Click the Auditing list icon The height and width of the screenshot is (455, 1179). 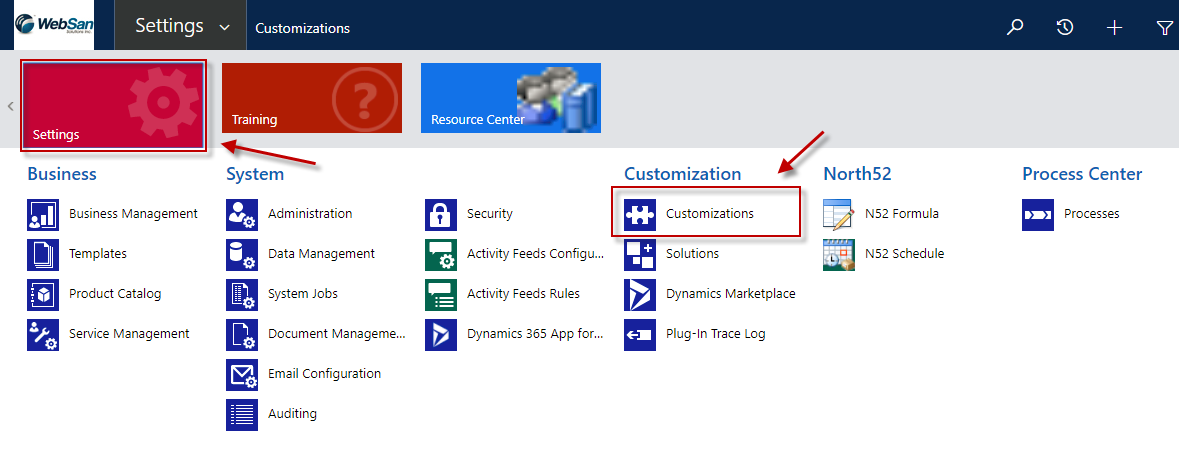click(242, 414)
